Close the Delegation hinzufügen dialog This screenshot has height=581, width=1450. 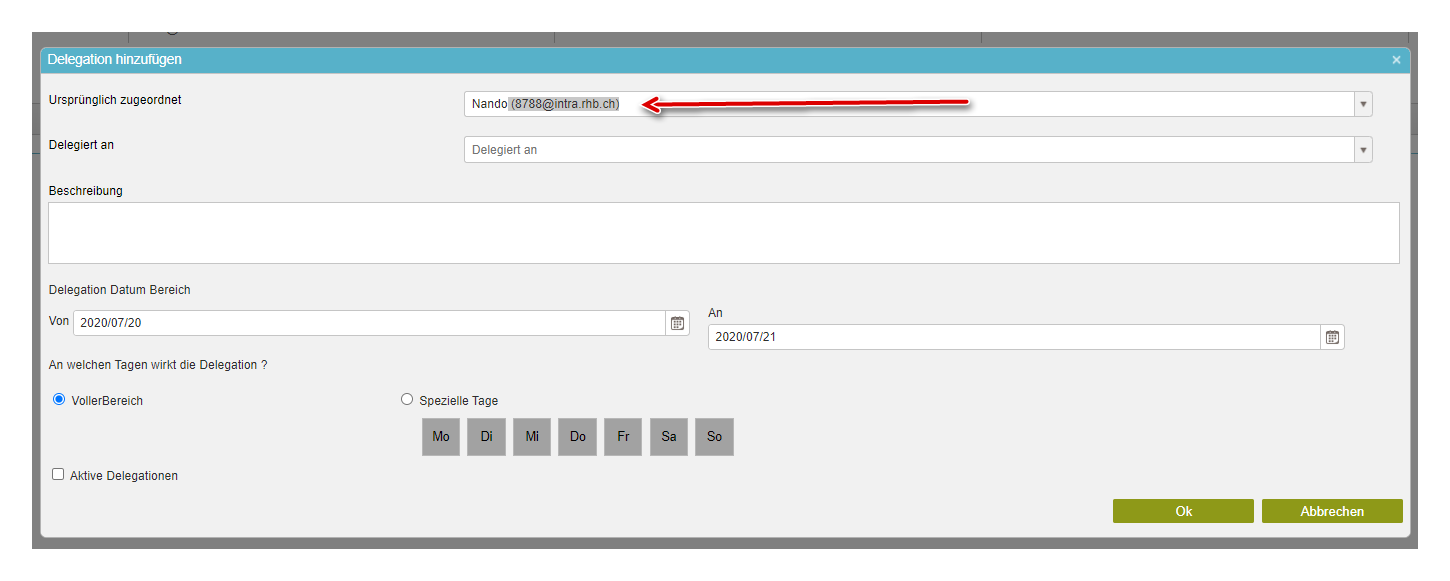(1396, 60)
